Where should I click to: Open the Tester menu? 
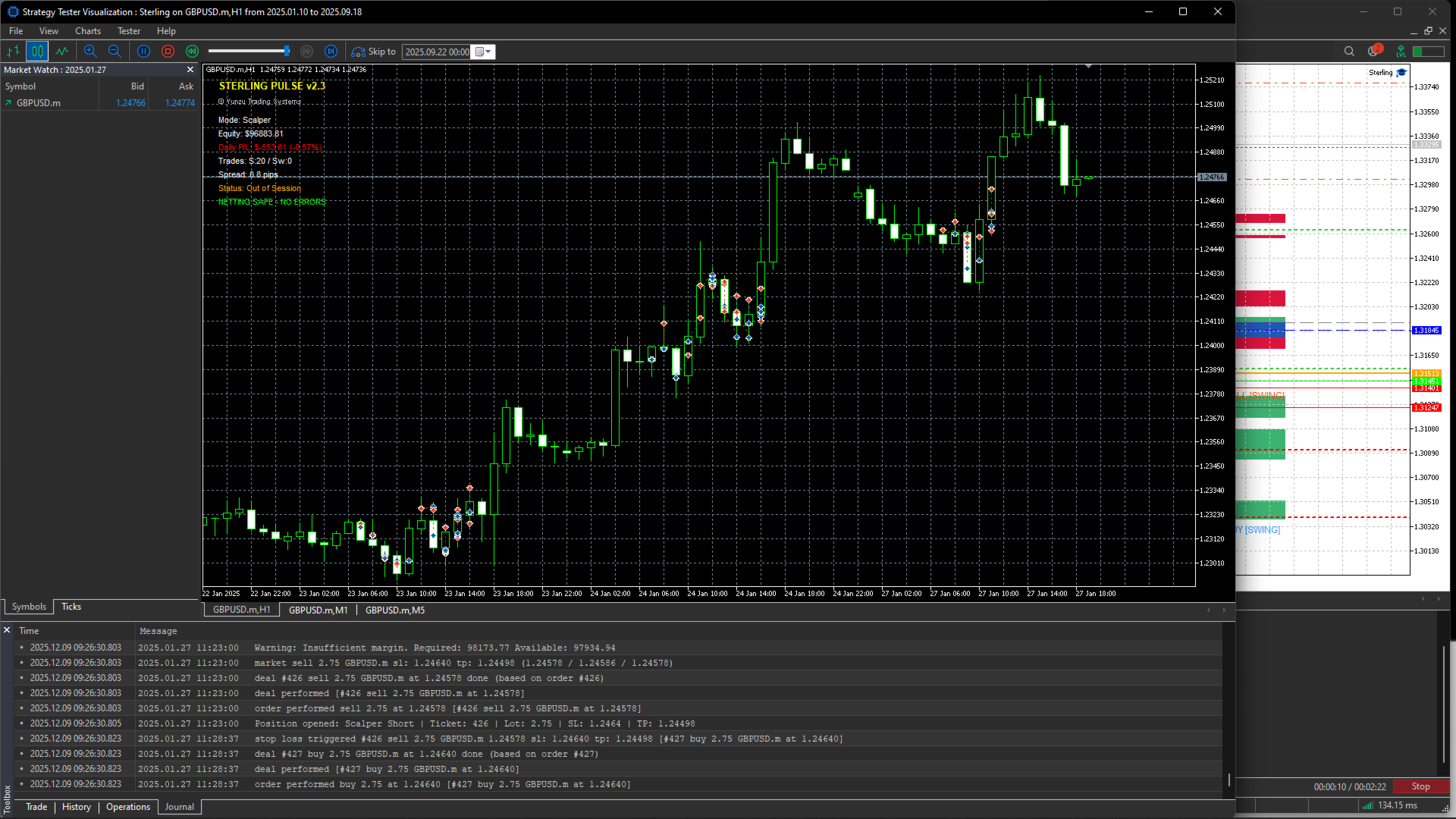click(x=128, y=31)
